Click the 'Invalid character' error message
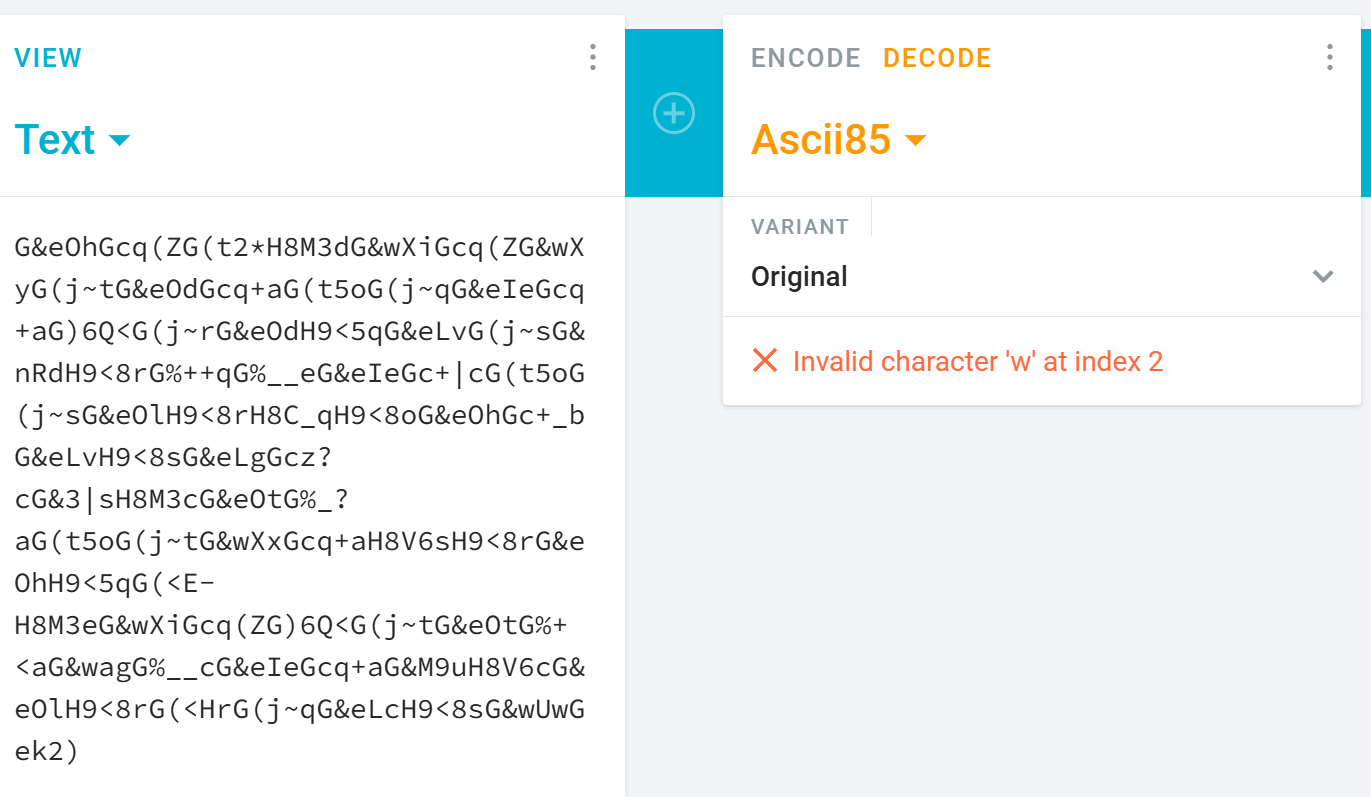 (977, 361)
